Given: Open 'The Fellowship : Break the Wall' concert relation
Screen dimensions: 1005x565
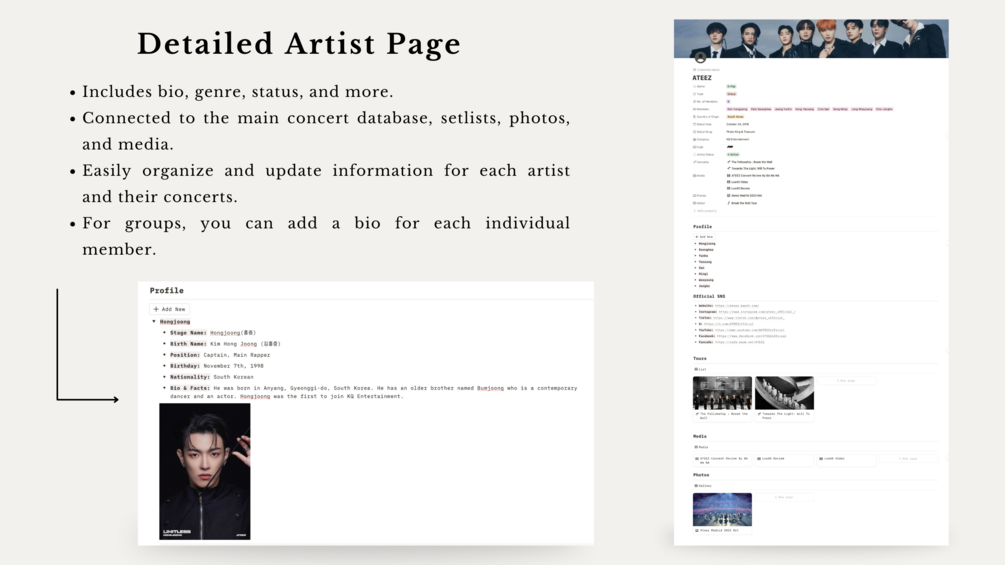Looking at the screenshot, I should [x=750, y=162].
